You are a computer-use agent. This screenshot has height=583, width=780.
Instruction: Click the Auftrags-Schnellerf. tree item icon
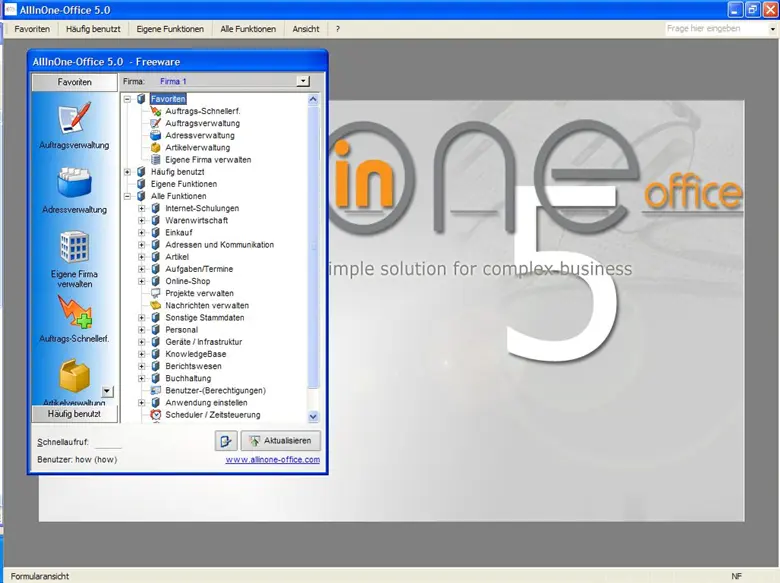[156, 111]
